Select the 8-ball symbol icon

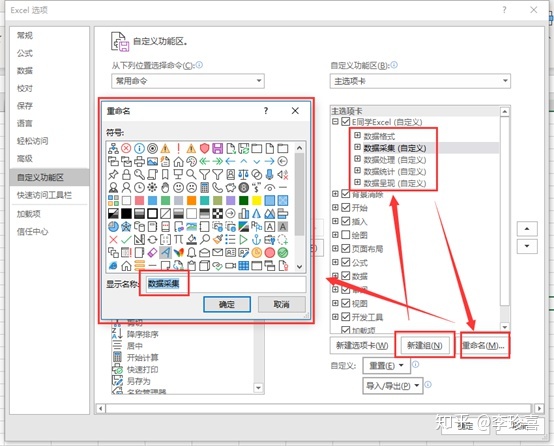pos(244,188)
